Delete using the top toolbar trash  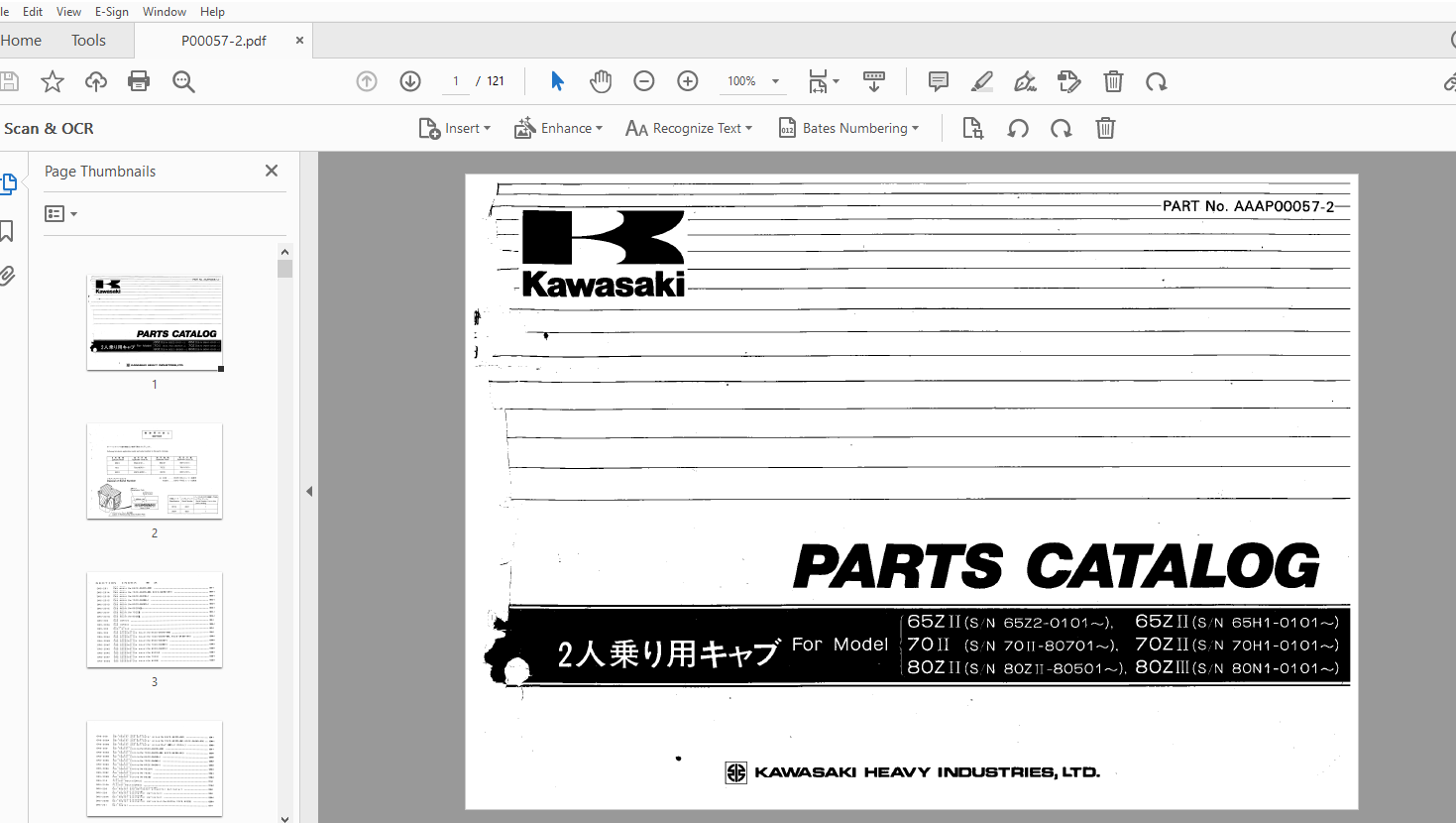(1113, 81)
